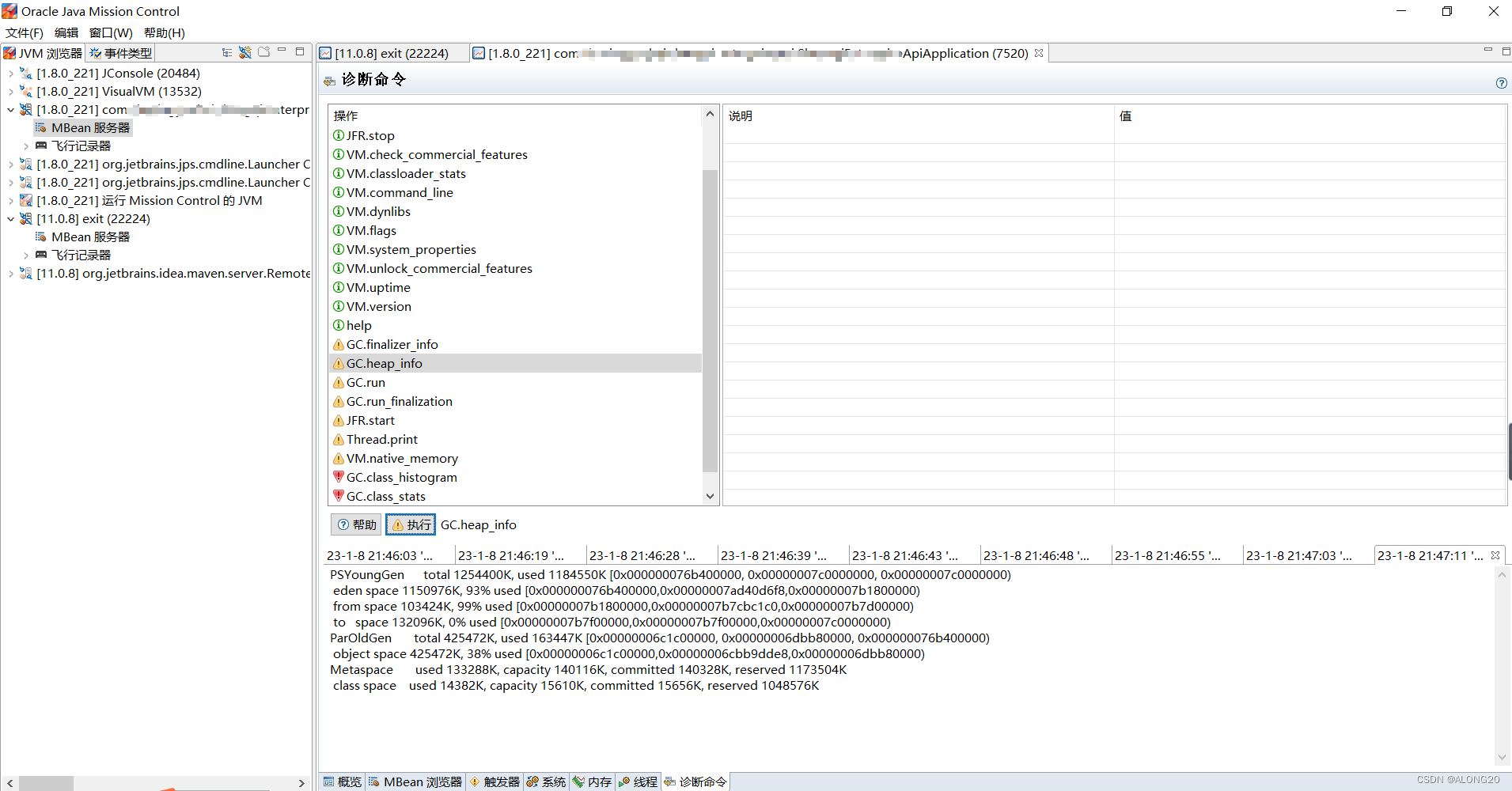Open the 窗口(W) menu
1512x791 pixels.
tap(111, 32)
